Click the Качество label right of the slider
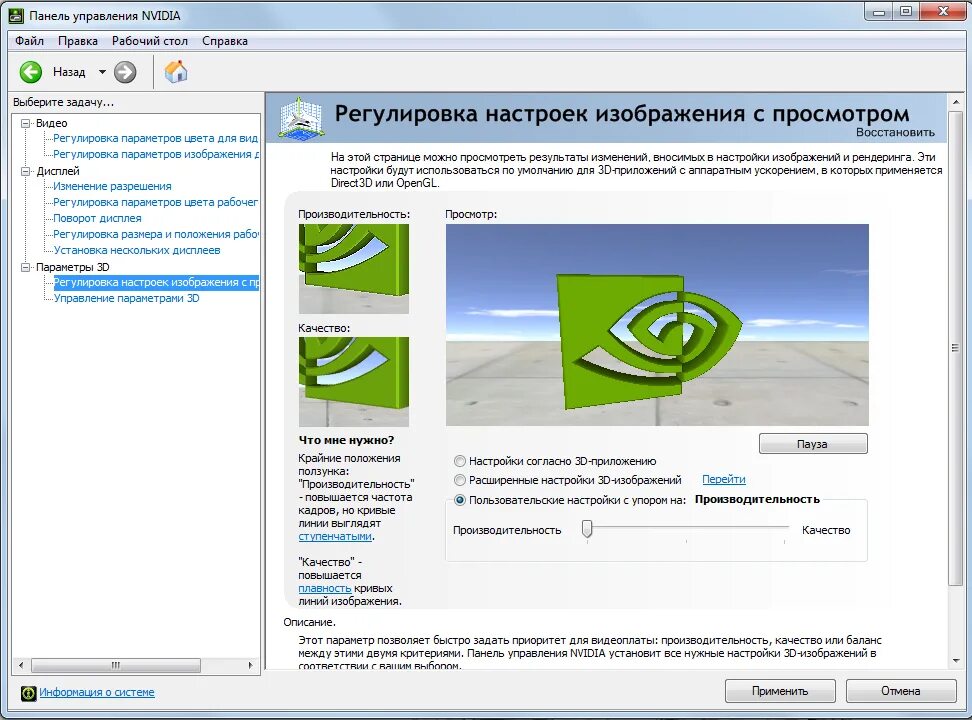This screenshot has height=720, width=972. coord(826,530)
